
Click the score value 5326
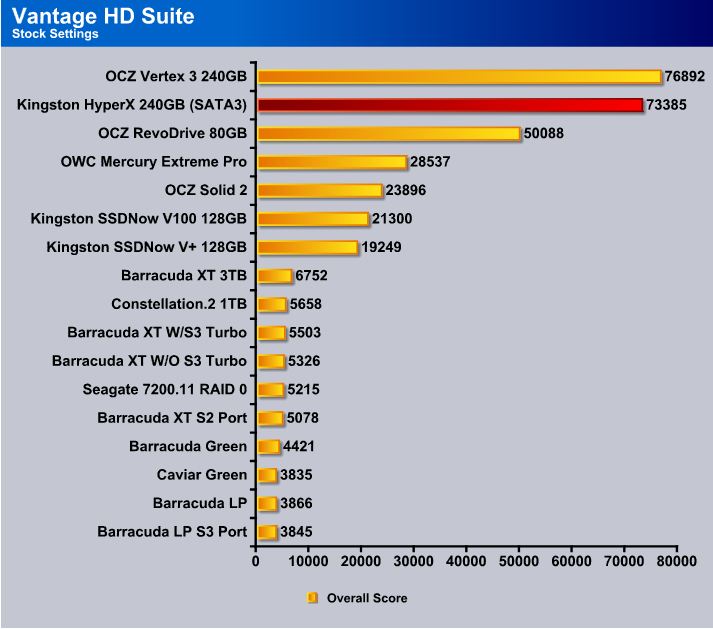(x=304, y=361)
